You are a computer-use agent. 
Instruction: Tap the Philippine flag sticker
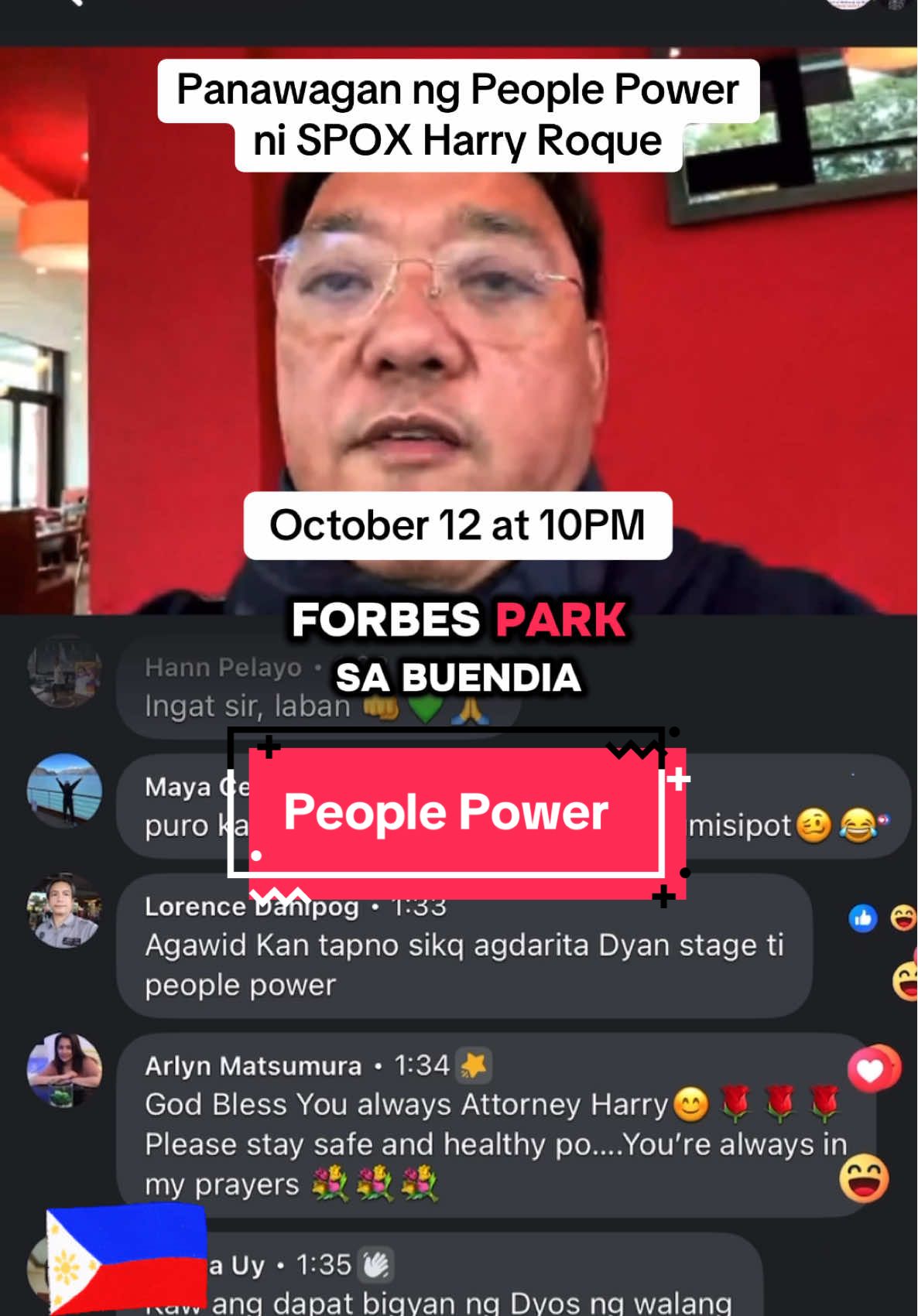tap(126, 1258)
